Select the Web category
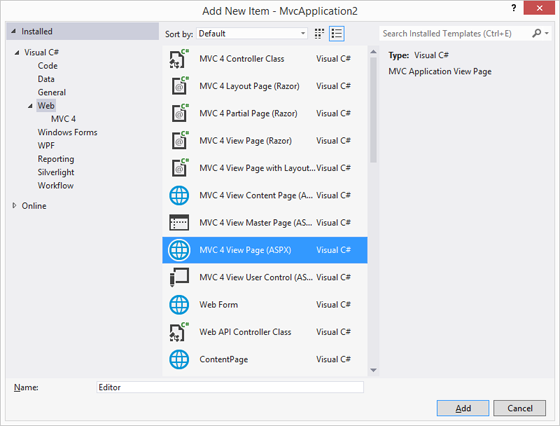 click(46, 106)
